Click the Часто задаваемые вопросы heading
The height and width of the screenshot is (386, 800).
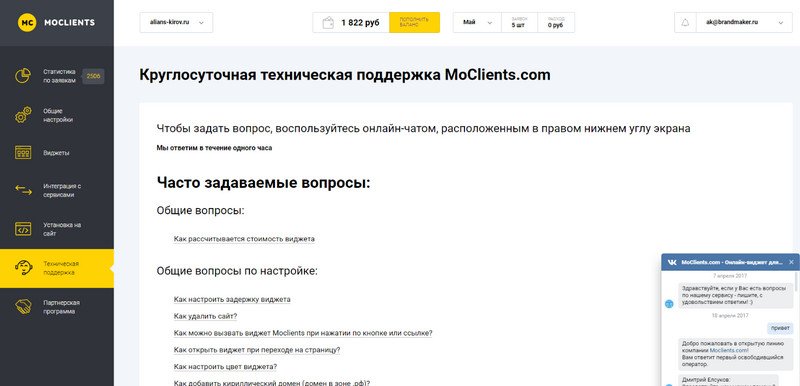click(x=263, y=183)
